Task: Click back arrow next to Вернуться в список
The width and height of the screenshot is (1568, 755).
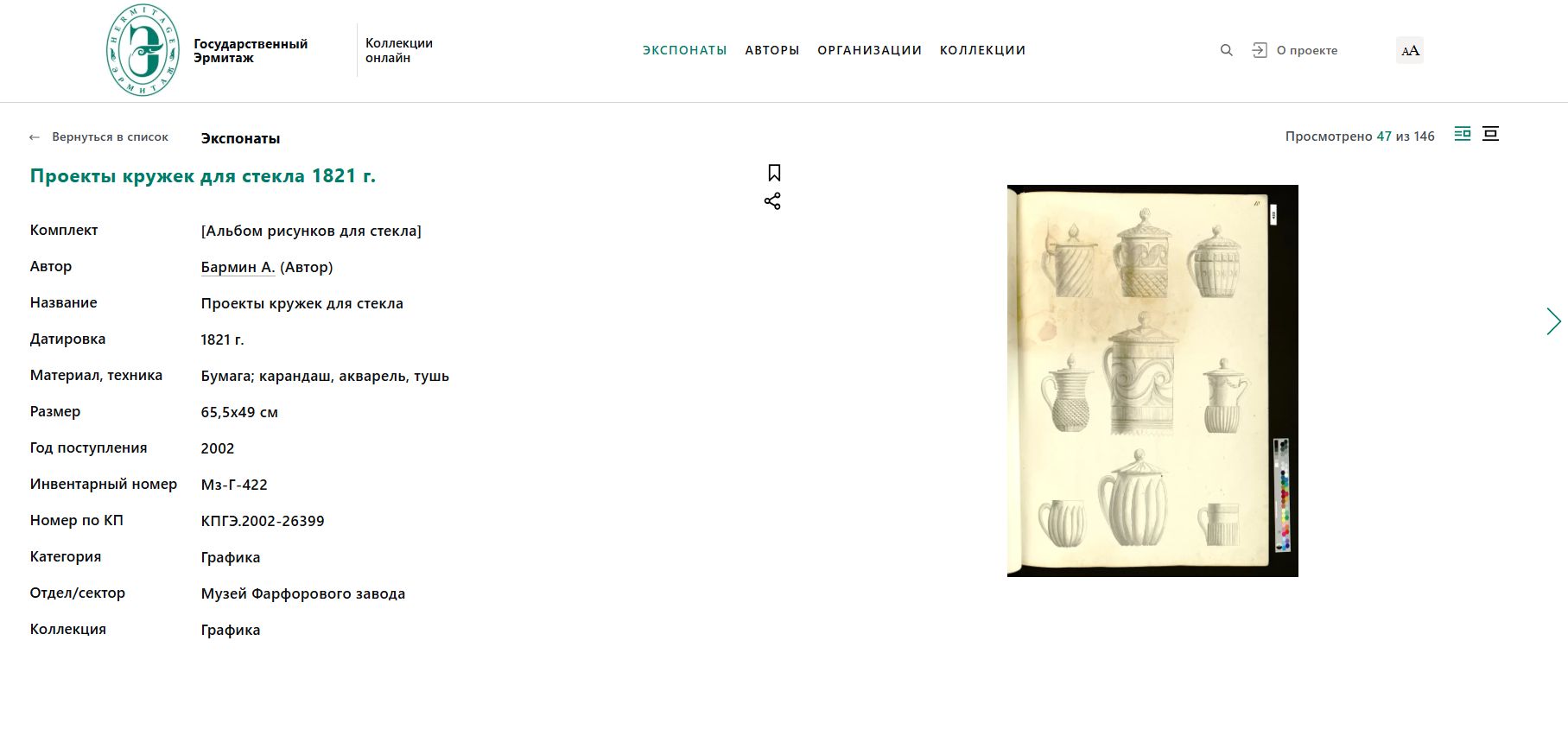Action: click(35, 137)
